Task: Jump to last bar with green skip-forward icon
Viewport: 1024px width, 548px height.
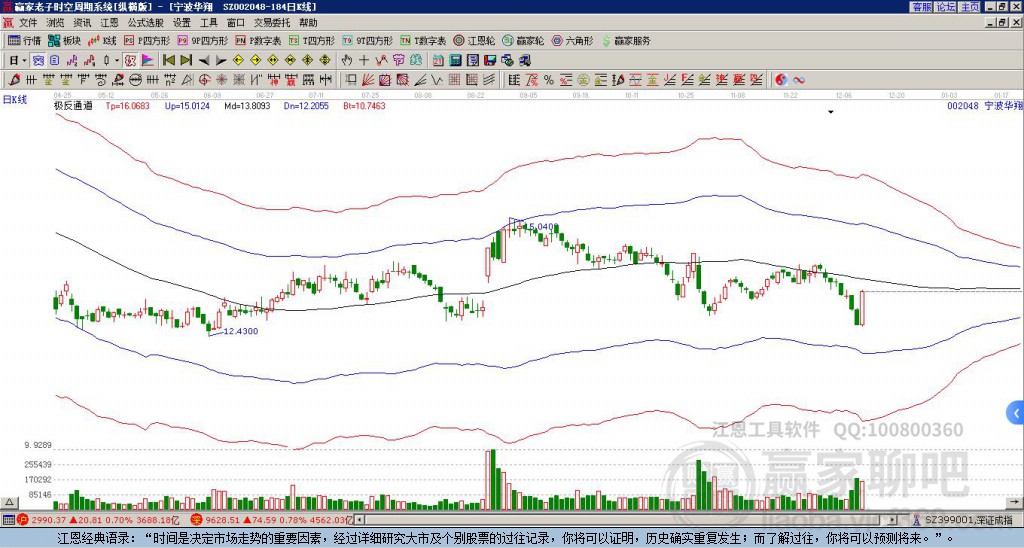Action: (x=186, y=61)
